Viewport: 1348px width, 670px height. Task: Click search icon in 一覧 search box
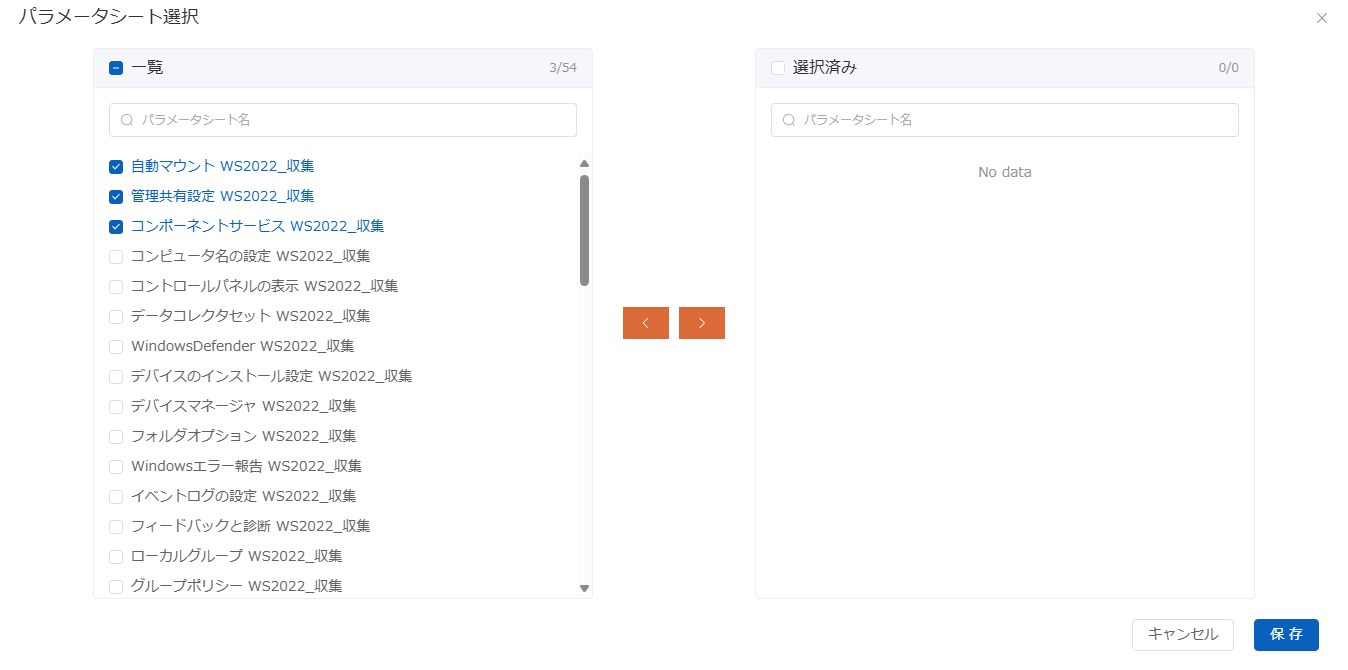[127, 120]
